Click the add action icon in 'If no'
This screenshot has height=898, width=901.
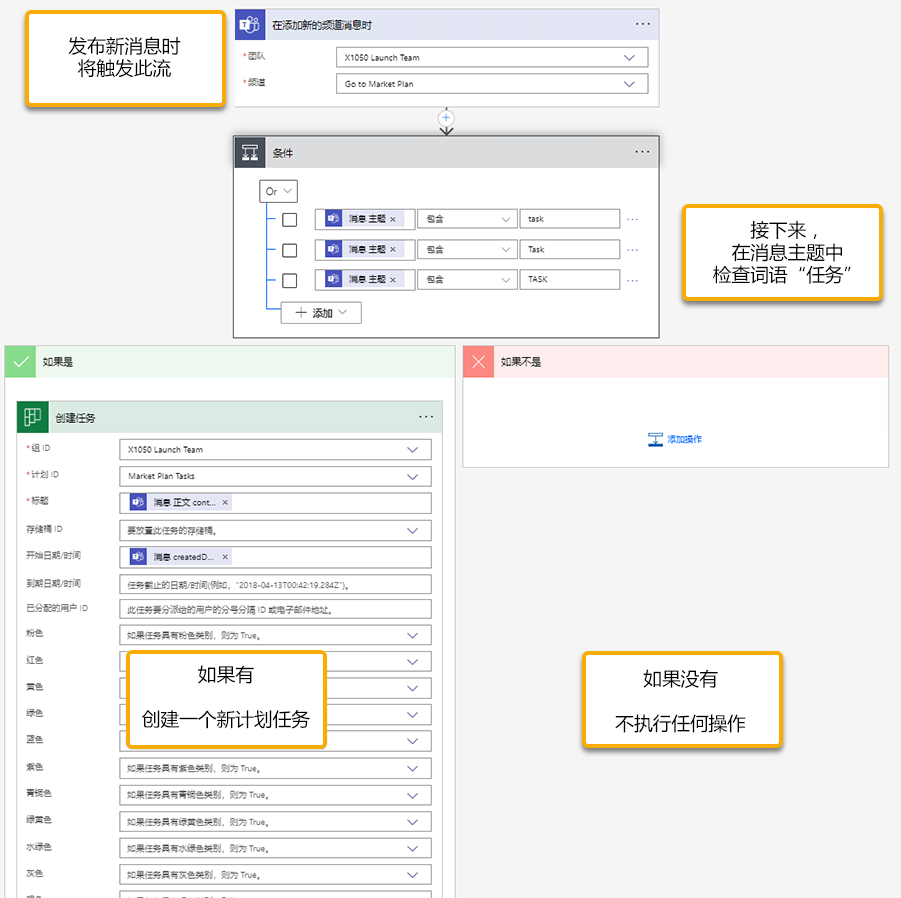point(655,440)
